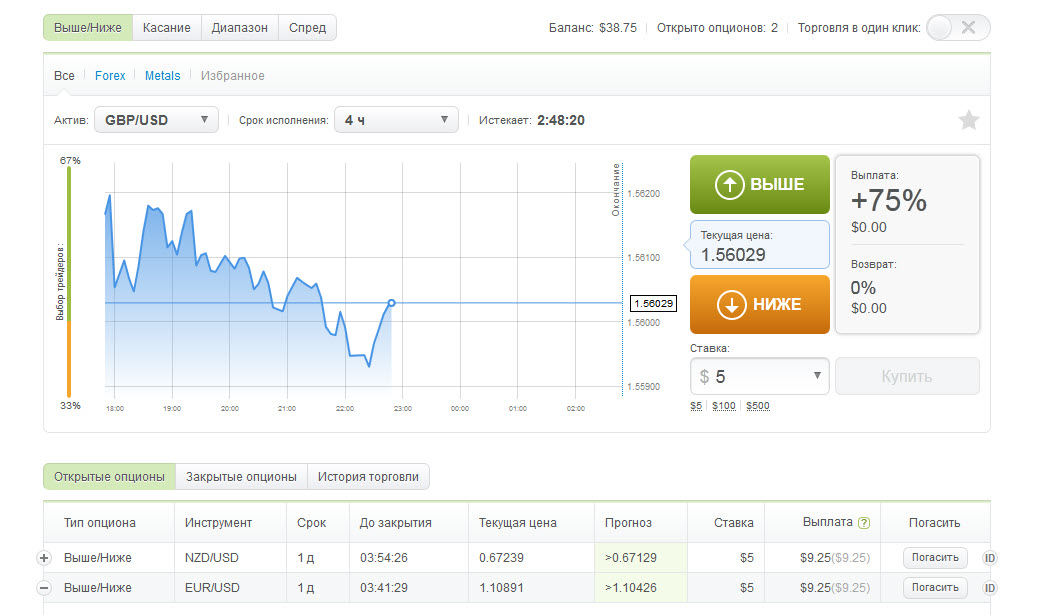Add GBP/USD to favorites with star icon
The width and height of the screenshot is (1044, 615).
(x=968, y=121)
